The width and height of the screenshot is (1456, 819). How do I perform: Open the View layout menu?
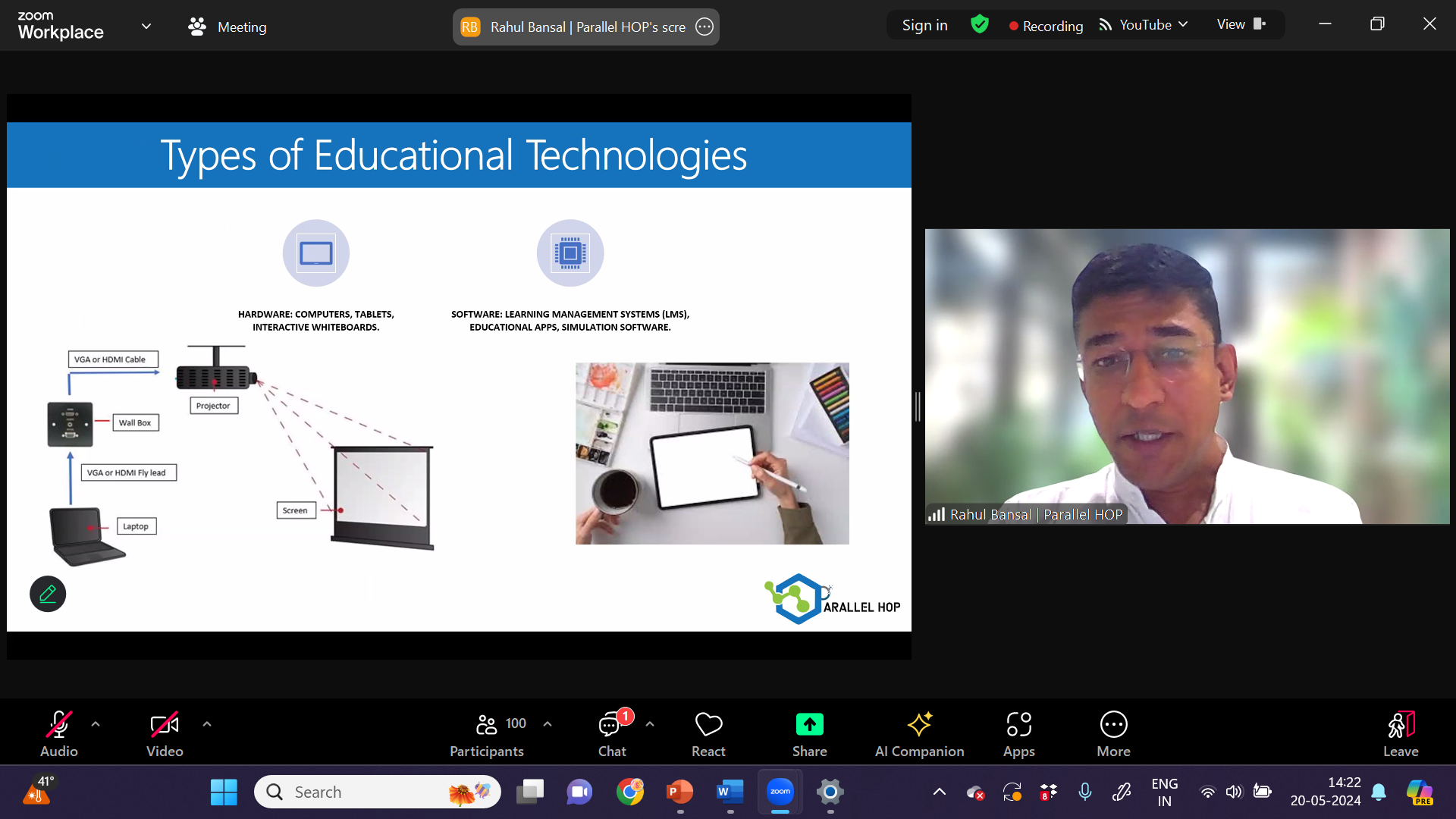pos(1241,25)
